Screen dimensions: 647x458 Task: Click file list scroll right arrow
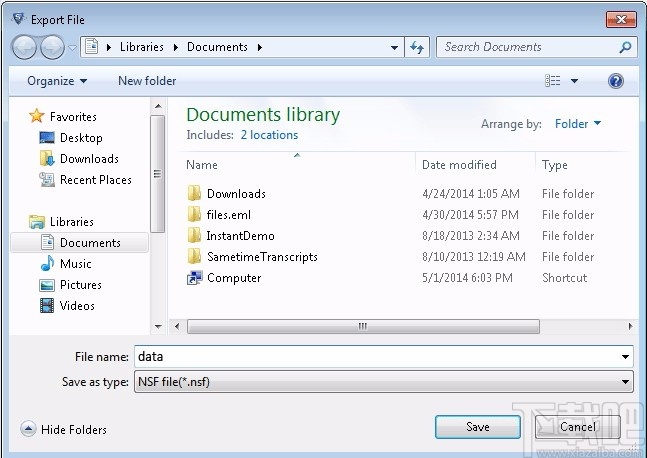[630, 326]
